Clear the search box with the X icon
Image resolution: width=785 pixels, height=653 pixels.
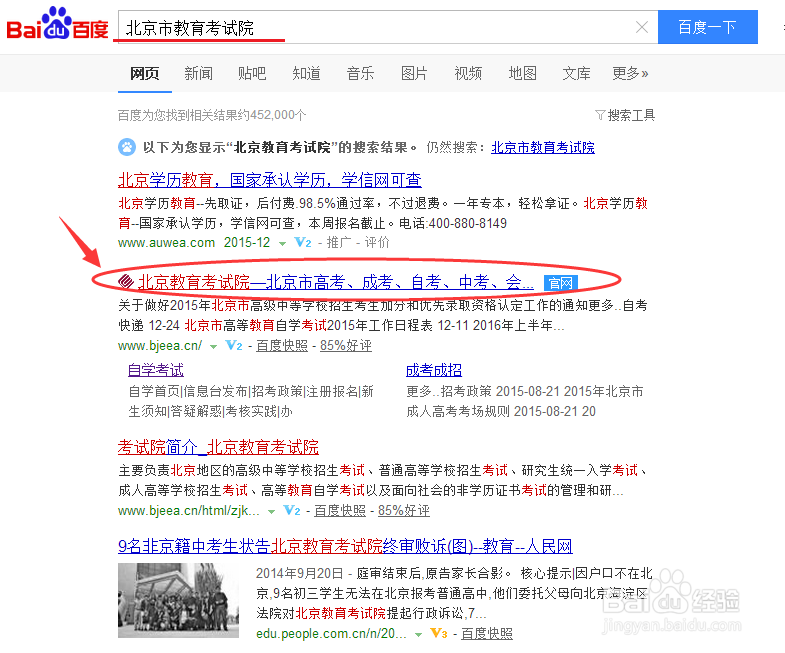(x=642, y=27)
